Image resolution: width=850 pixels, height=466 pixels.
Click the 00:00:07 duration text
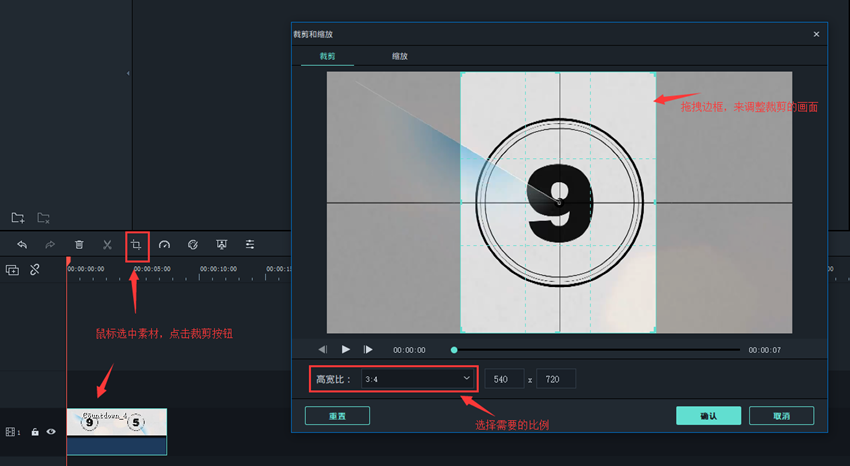764,350
